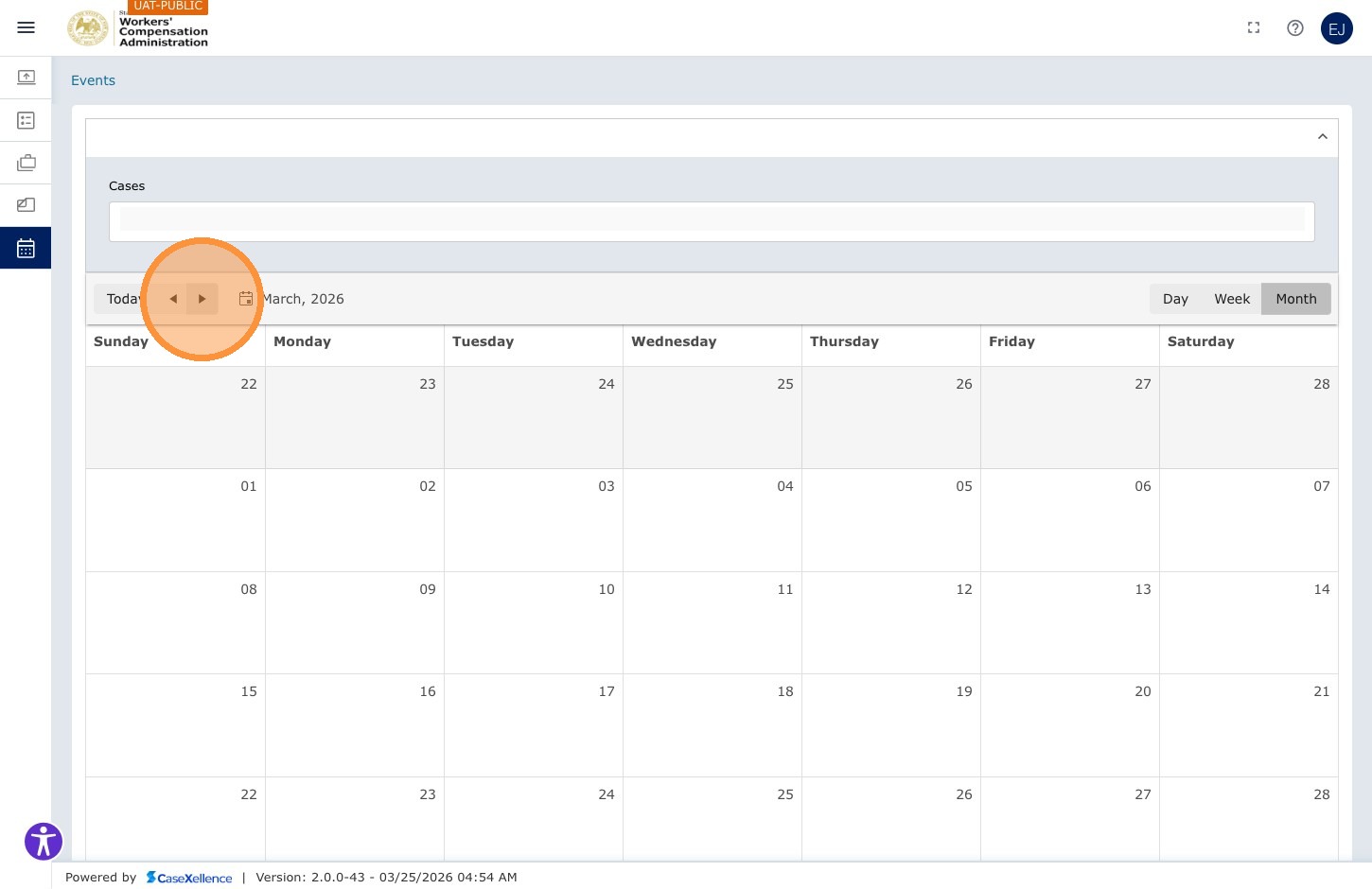Select calendar day 01

pos(175,520)
